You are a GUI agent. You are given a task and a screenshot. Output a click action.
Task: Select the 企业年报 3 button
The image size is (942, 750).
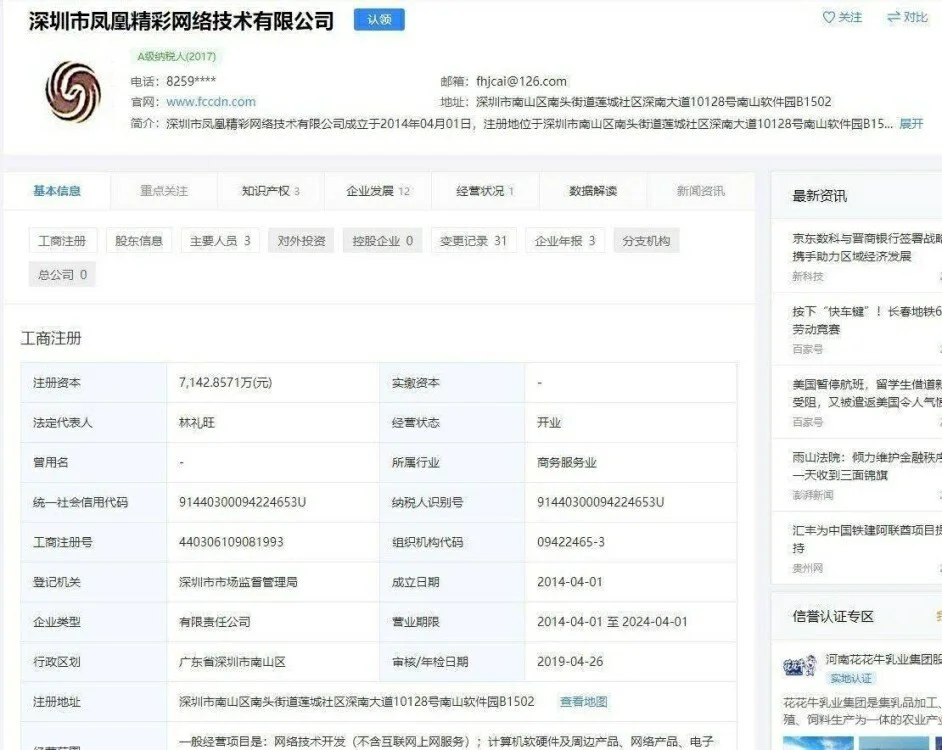565,241
